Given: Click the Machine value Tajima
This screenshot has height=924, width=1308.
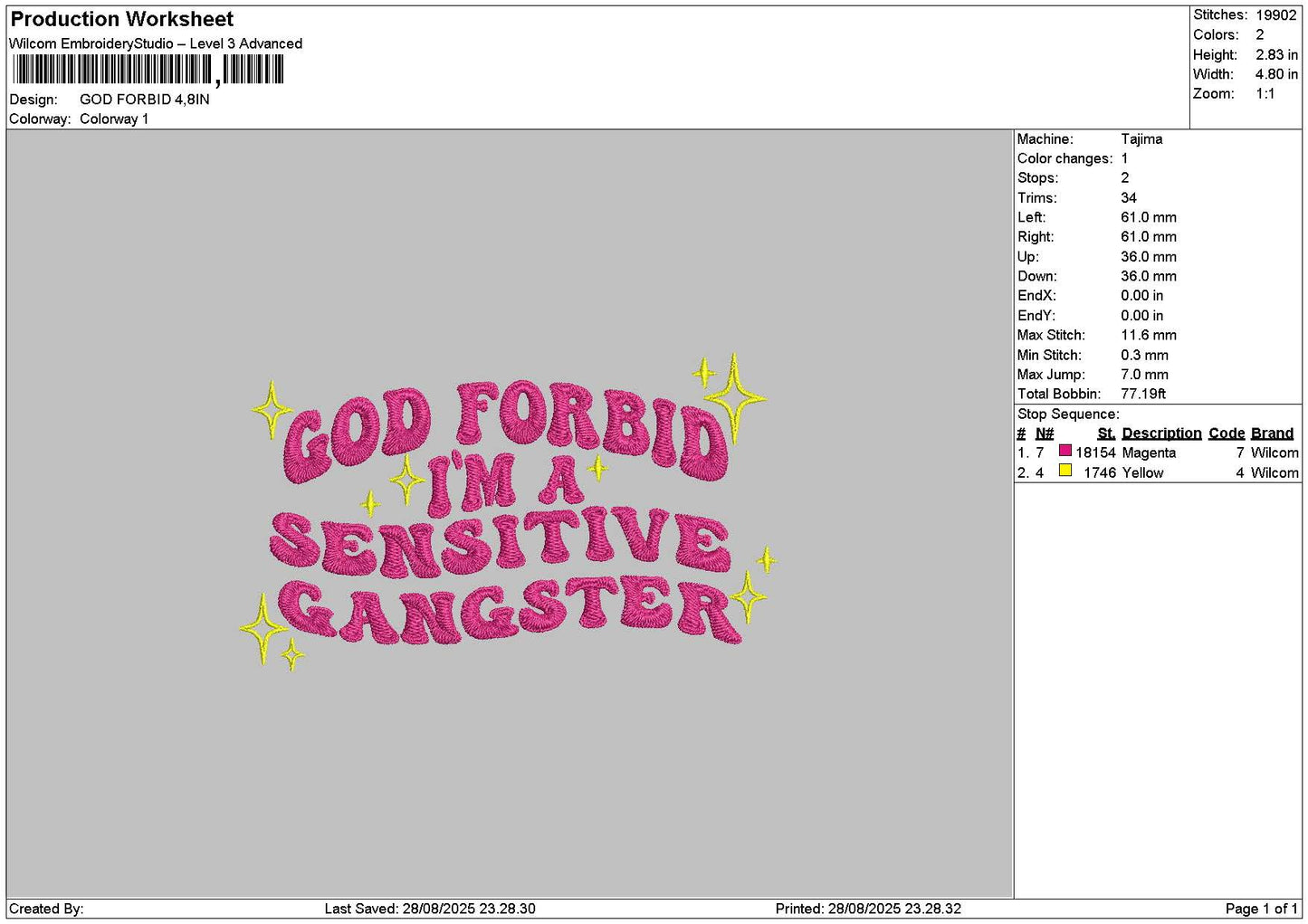Looking at the screenshot, I should point(1141,139).
